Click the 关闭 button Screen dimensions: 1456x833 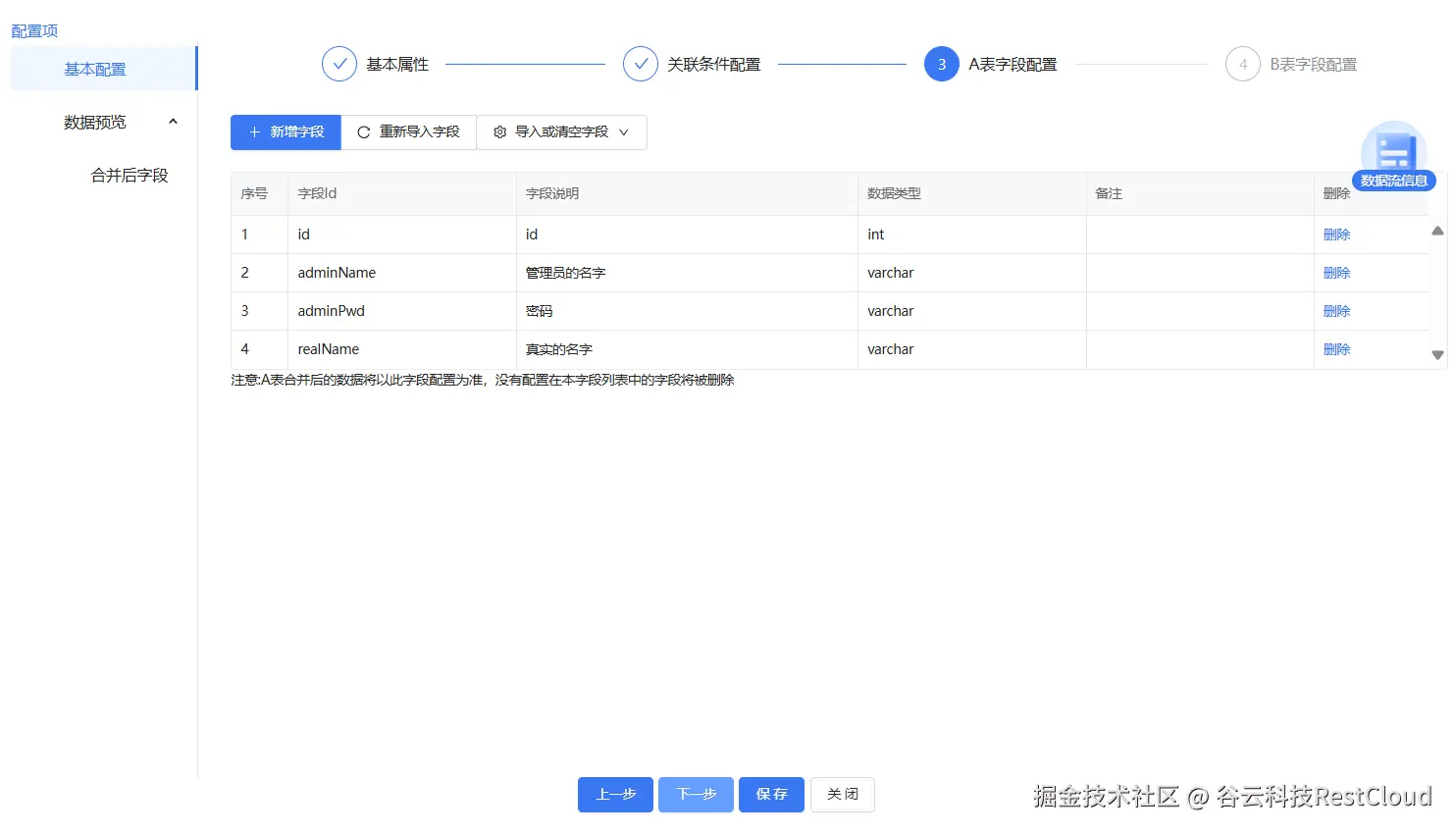tap(842, 795)
